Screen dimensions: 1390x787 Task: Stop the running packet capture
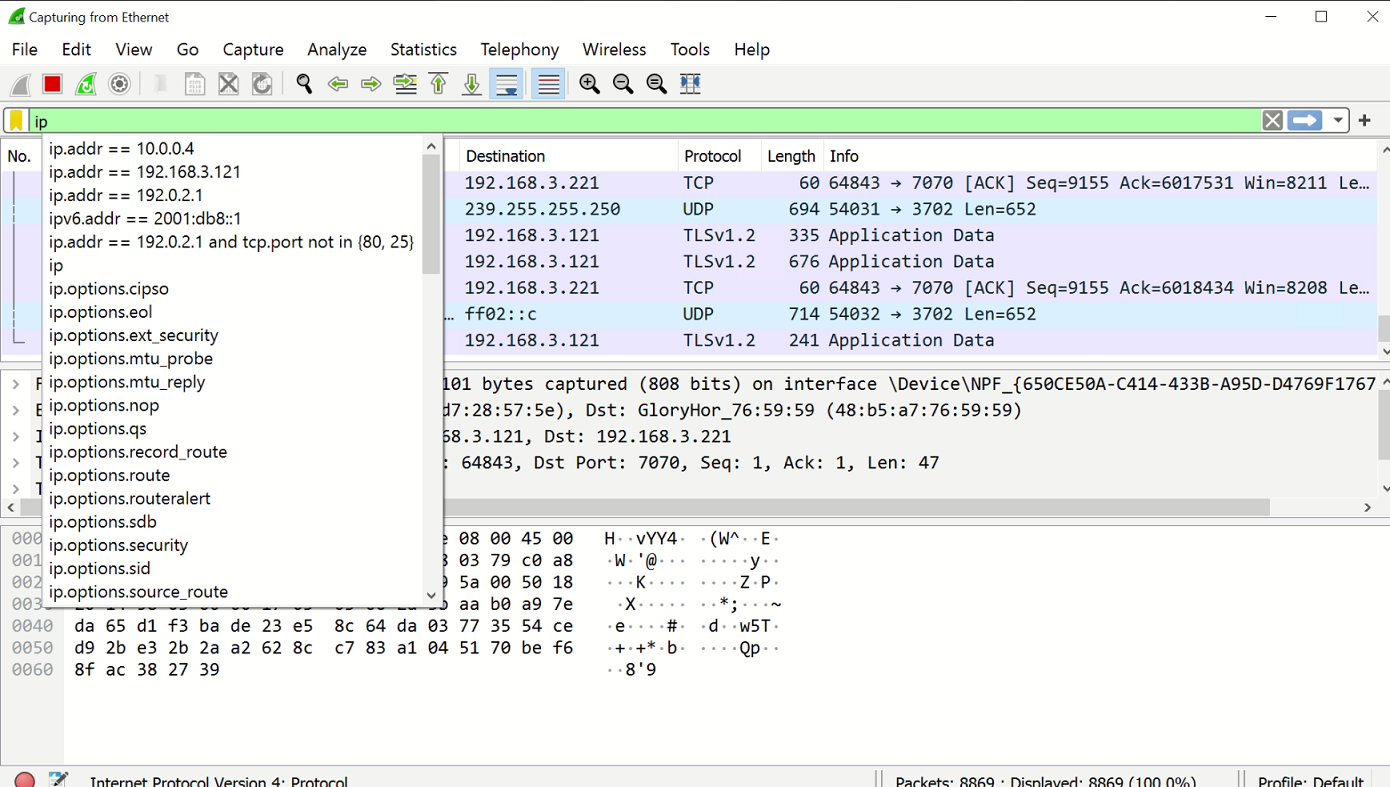pos(53,84)
